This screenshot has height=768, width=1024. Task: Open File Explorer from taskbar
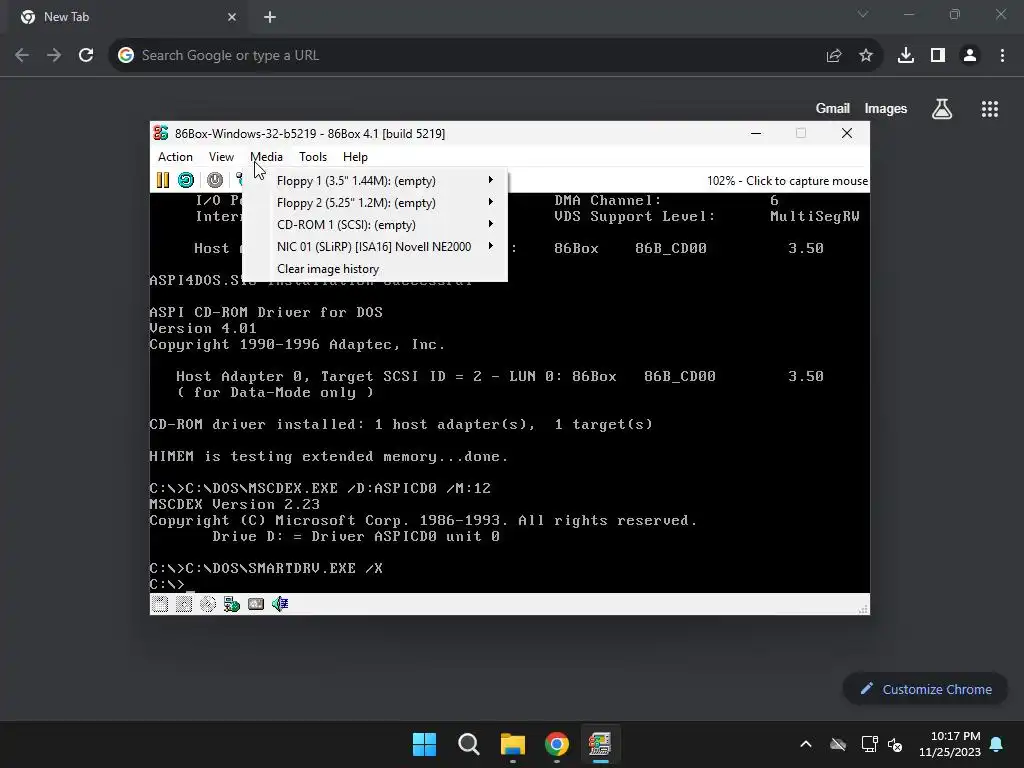tap(513, 744)
